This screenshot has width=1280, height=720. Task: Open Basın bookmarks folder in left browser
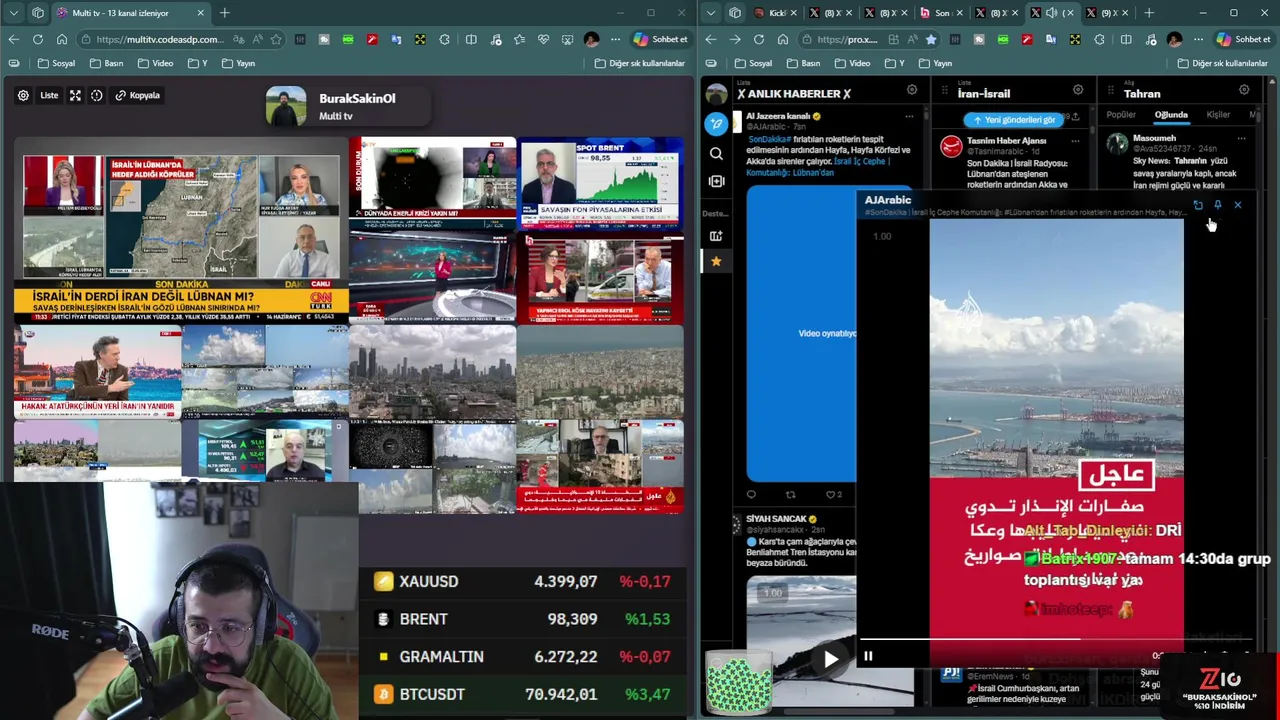[x=105, y=63]
